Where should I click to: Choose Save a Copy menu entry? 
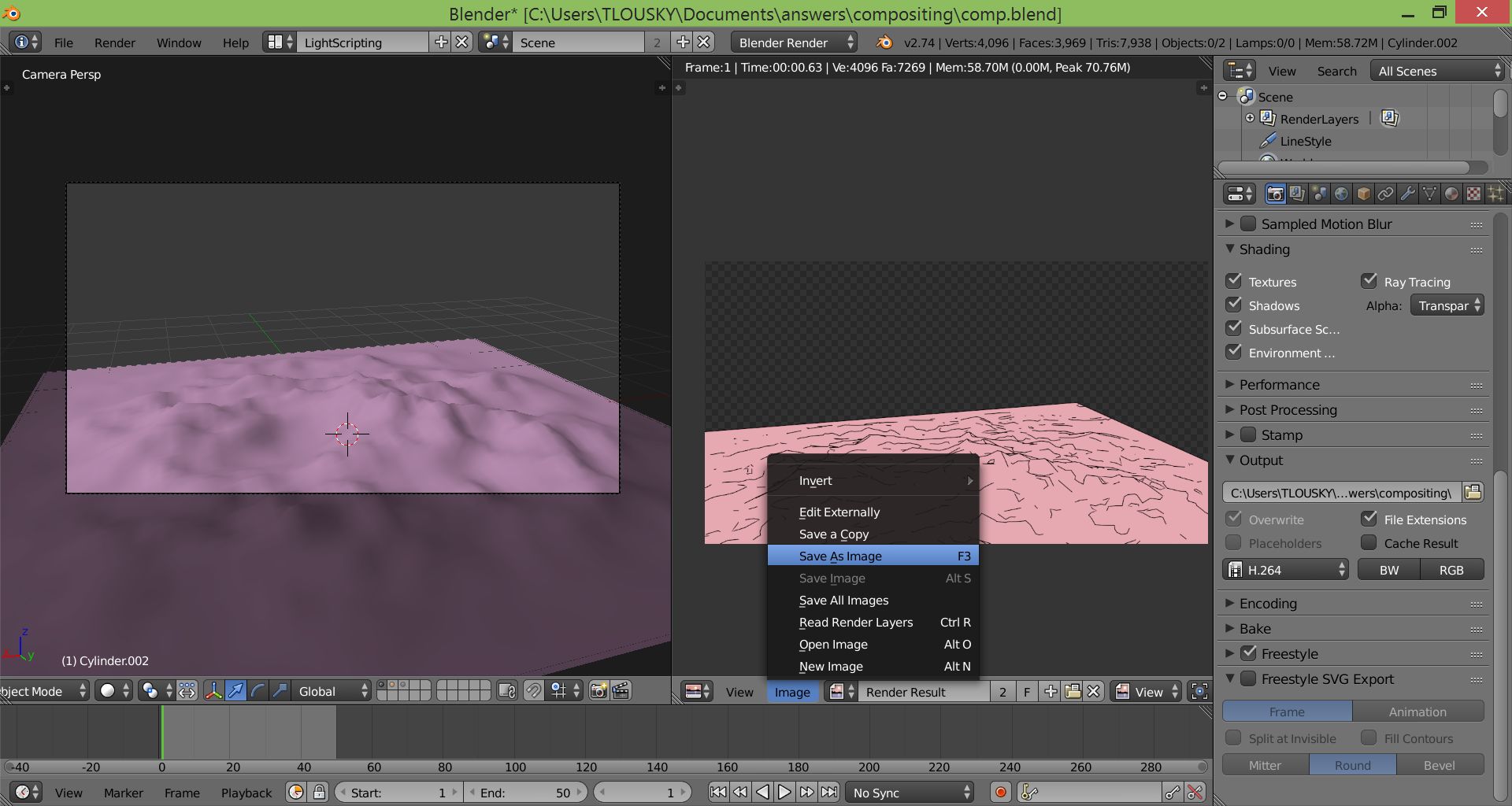coord(873,534)
